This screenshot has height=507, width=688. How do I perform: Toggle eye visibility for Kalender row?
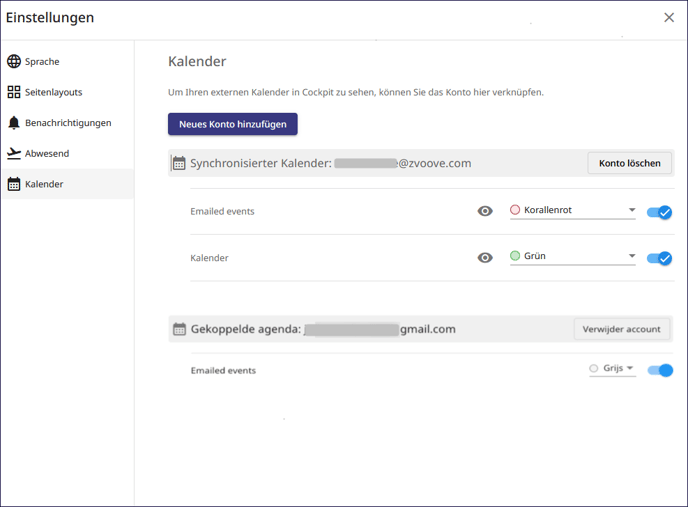click(x=485, y=258)
